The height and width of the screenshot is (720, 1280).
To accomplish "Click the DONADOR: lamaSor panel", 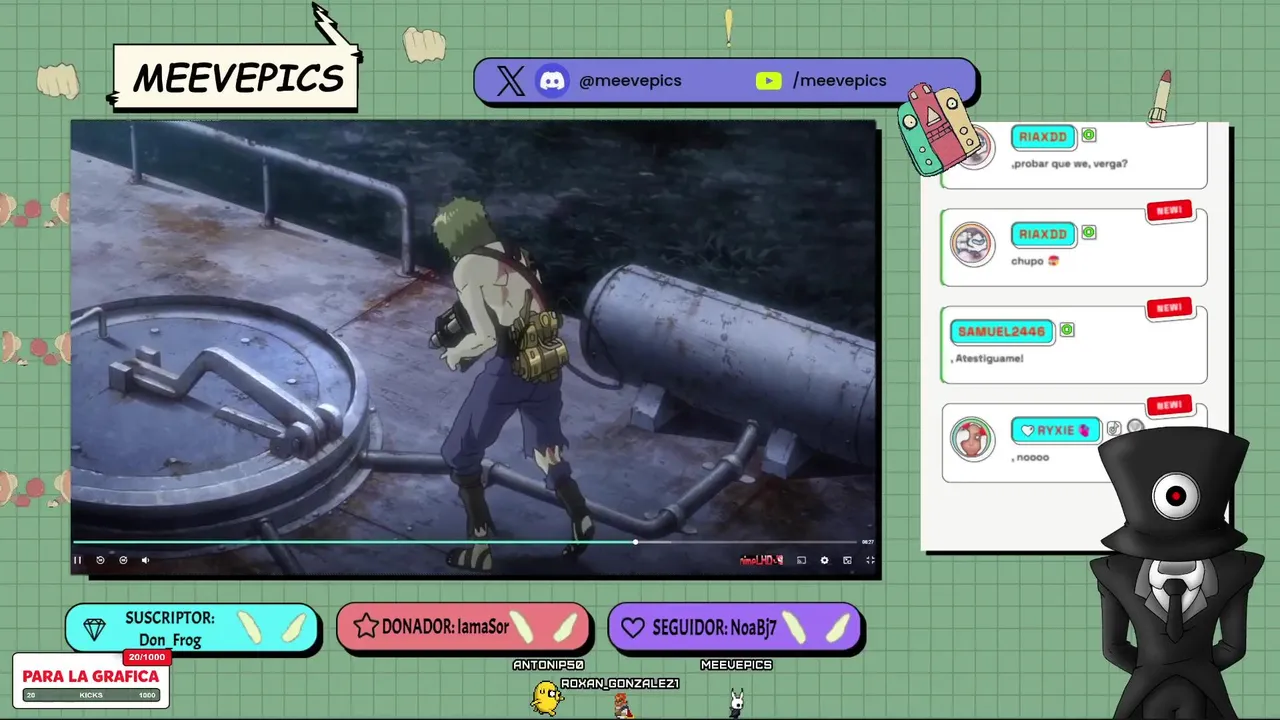I will coord(463,627).
